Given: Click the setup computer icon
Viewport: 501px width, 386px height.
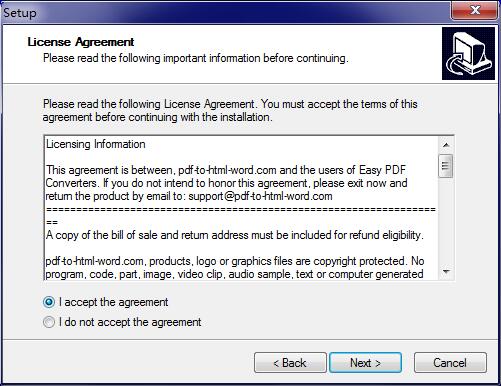Looking at the screenshot, I should coord(468,53).
